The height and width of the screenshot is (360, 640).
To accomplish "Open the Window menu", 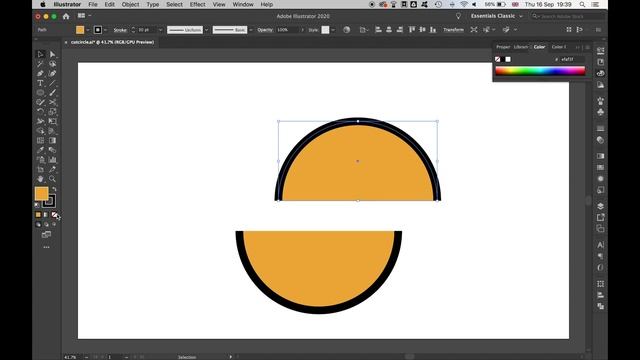I will (x=243, y=4).
